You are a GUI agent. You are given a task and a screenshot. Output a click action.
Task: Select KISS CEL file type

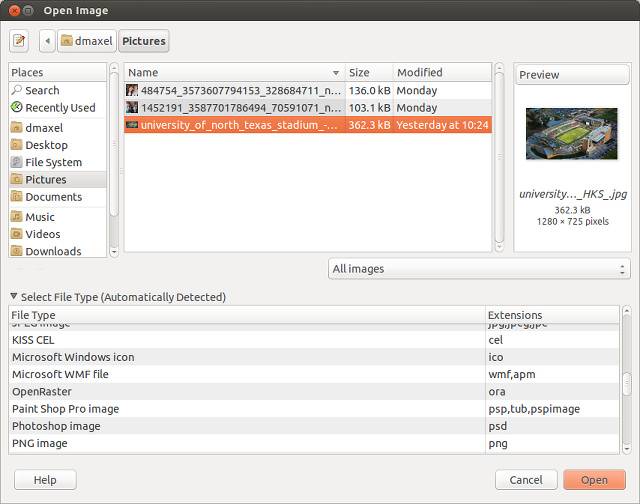click(x=314, y=340)
